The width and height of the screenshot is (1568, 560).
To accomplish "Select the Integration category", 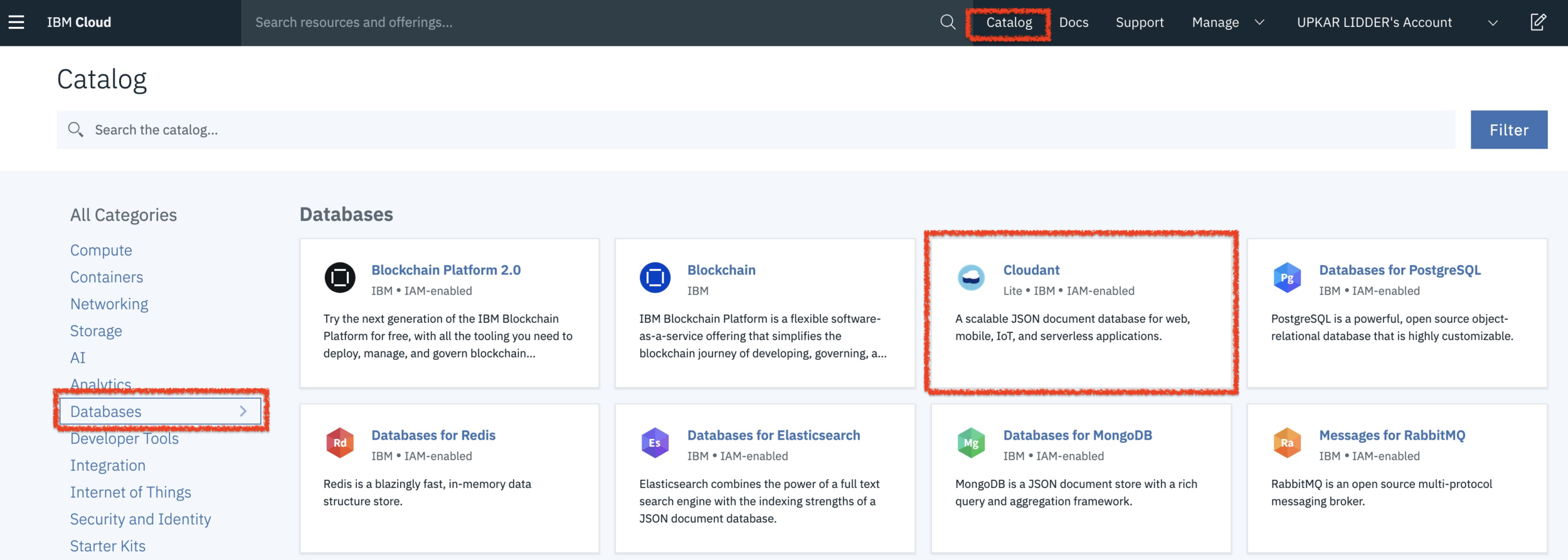I will point(108,465).
